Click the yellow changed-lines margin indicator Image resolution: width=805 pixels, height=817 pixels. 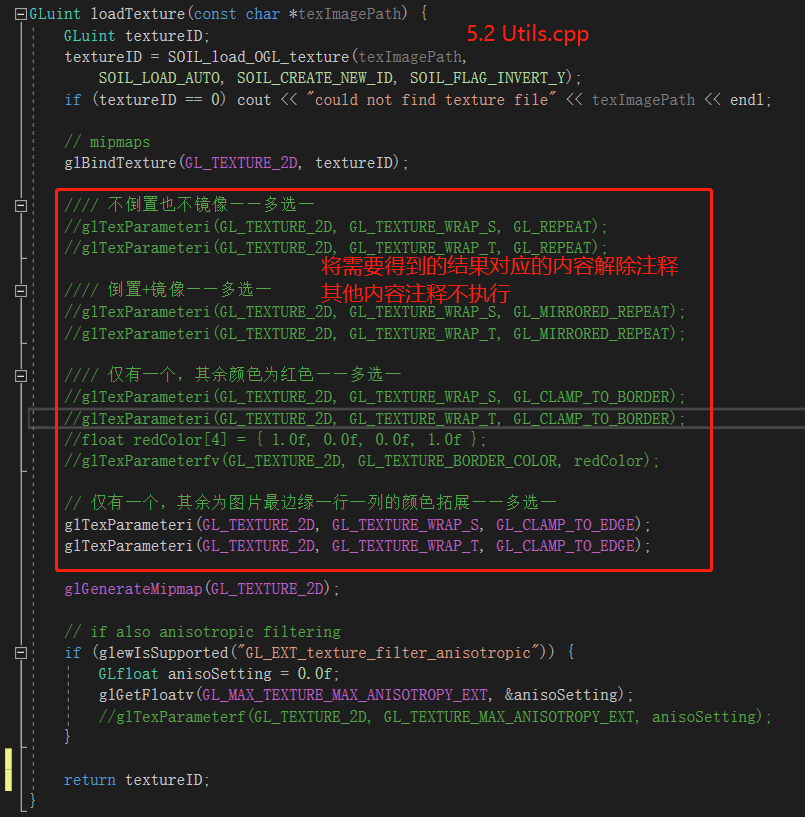click(8, 770)
